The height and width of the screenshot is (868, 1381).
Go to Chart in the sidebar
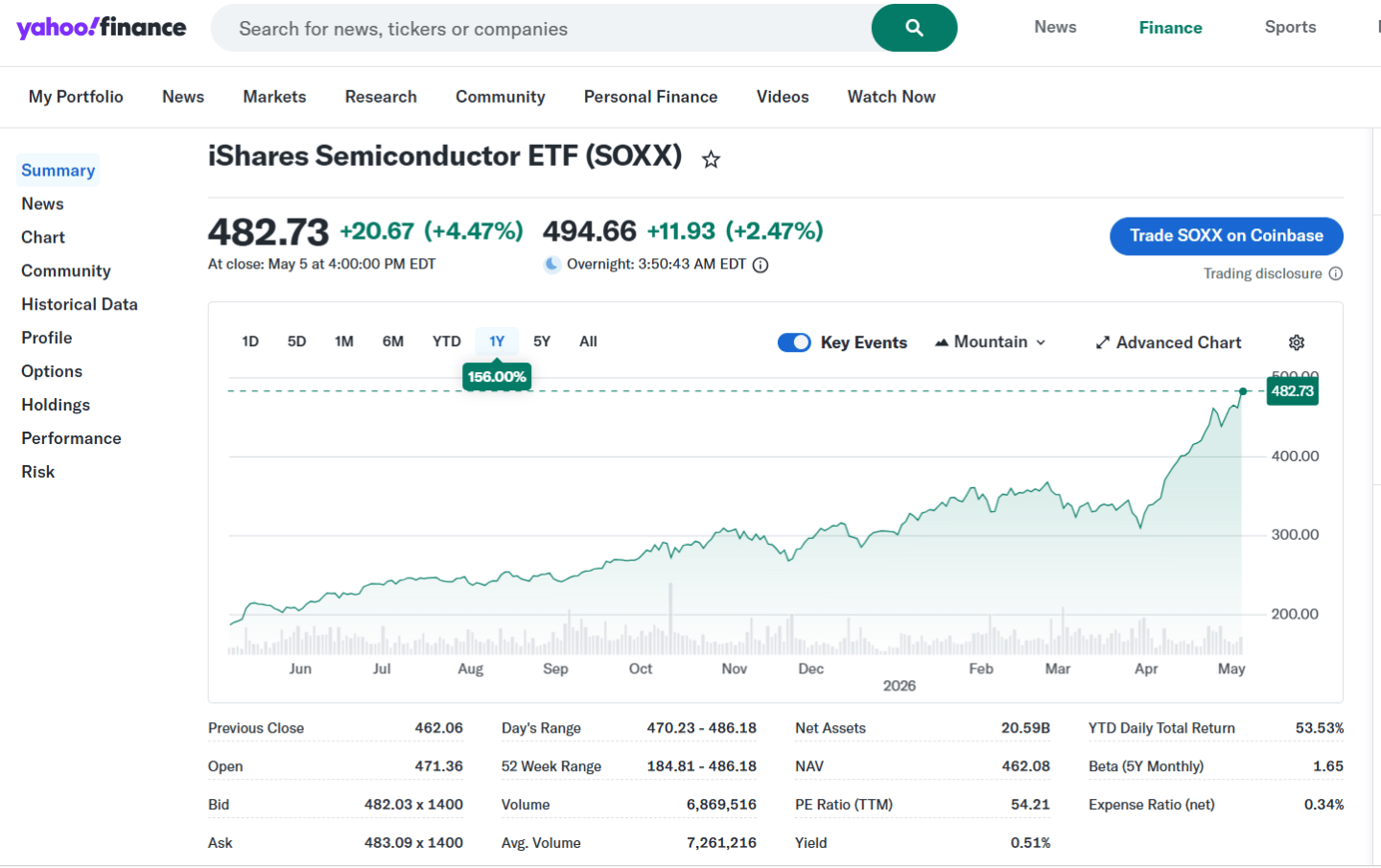pos(43,238)
